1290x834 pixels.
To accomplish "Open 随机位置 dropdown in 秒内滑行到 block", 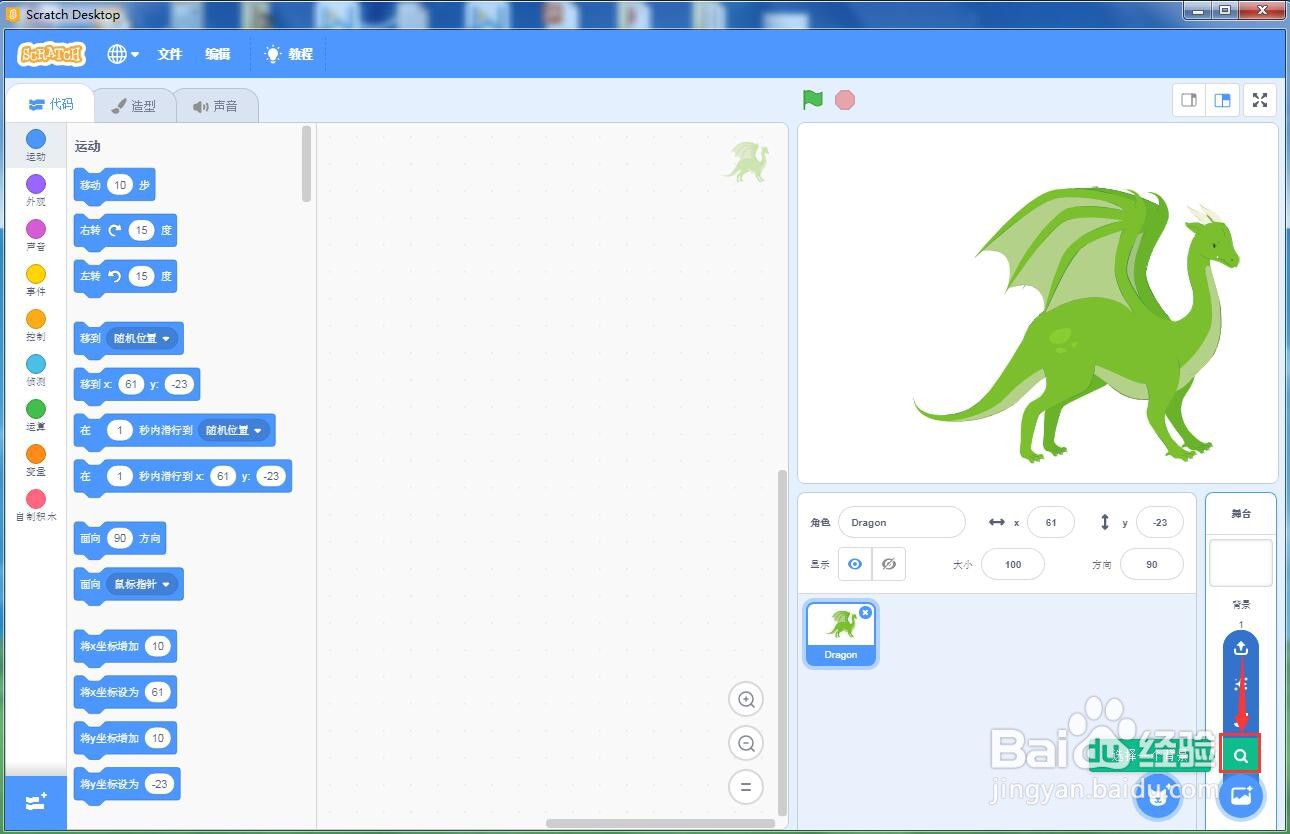I will (235, 430).
